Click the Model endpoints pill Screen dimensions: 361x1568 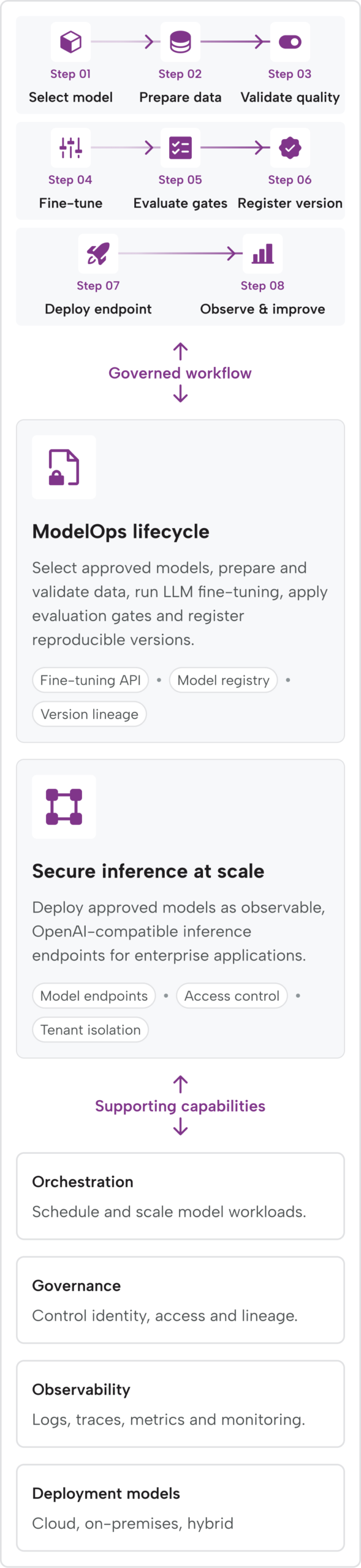click(94, 996)
